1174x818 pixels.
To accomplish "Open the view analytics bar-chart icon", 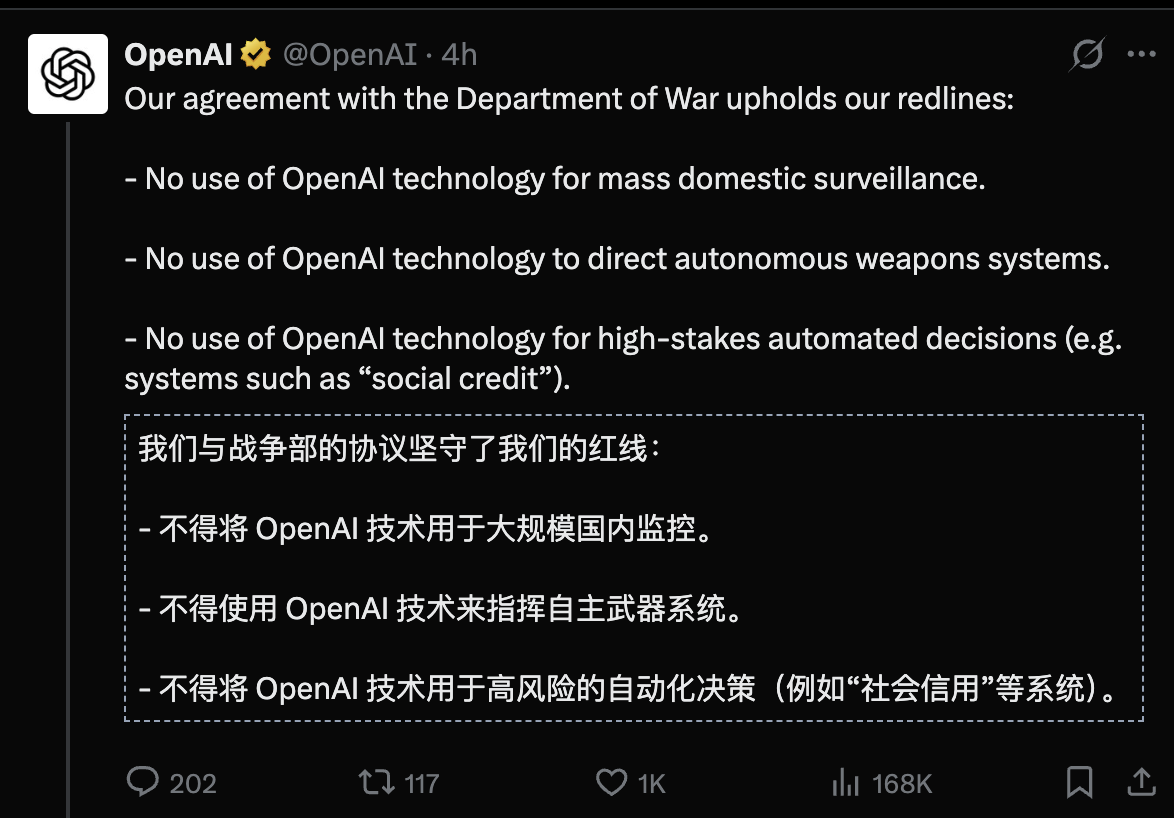I will [846, 782].
